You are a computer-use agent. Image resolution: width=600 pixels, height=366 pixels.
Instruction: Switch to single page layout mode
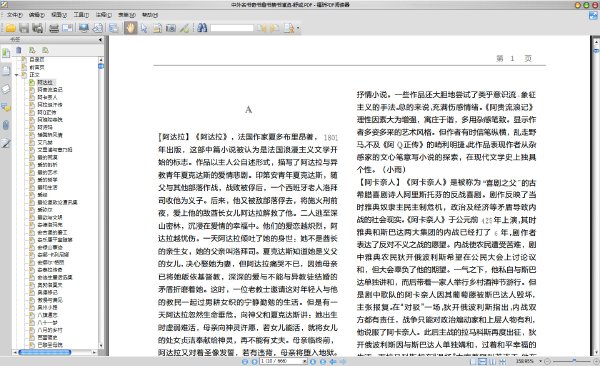tap(473, 361)
